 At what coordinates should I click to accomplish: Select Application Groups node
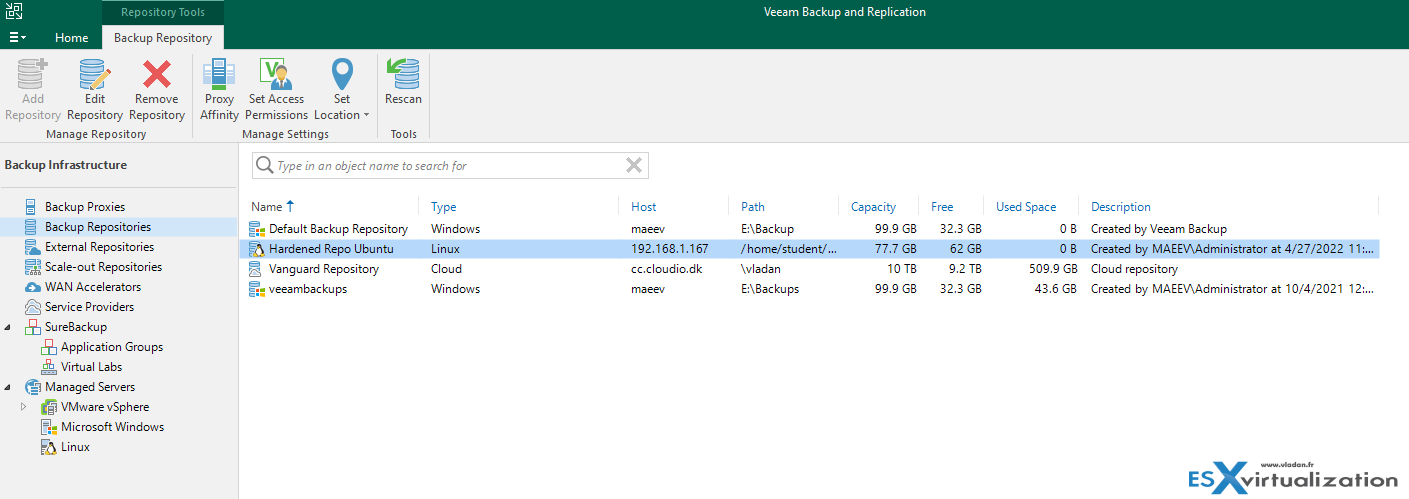pyautogui.click(x=112, y=347)
